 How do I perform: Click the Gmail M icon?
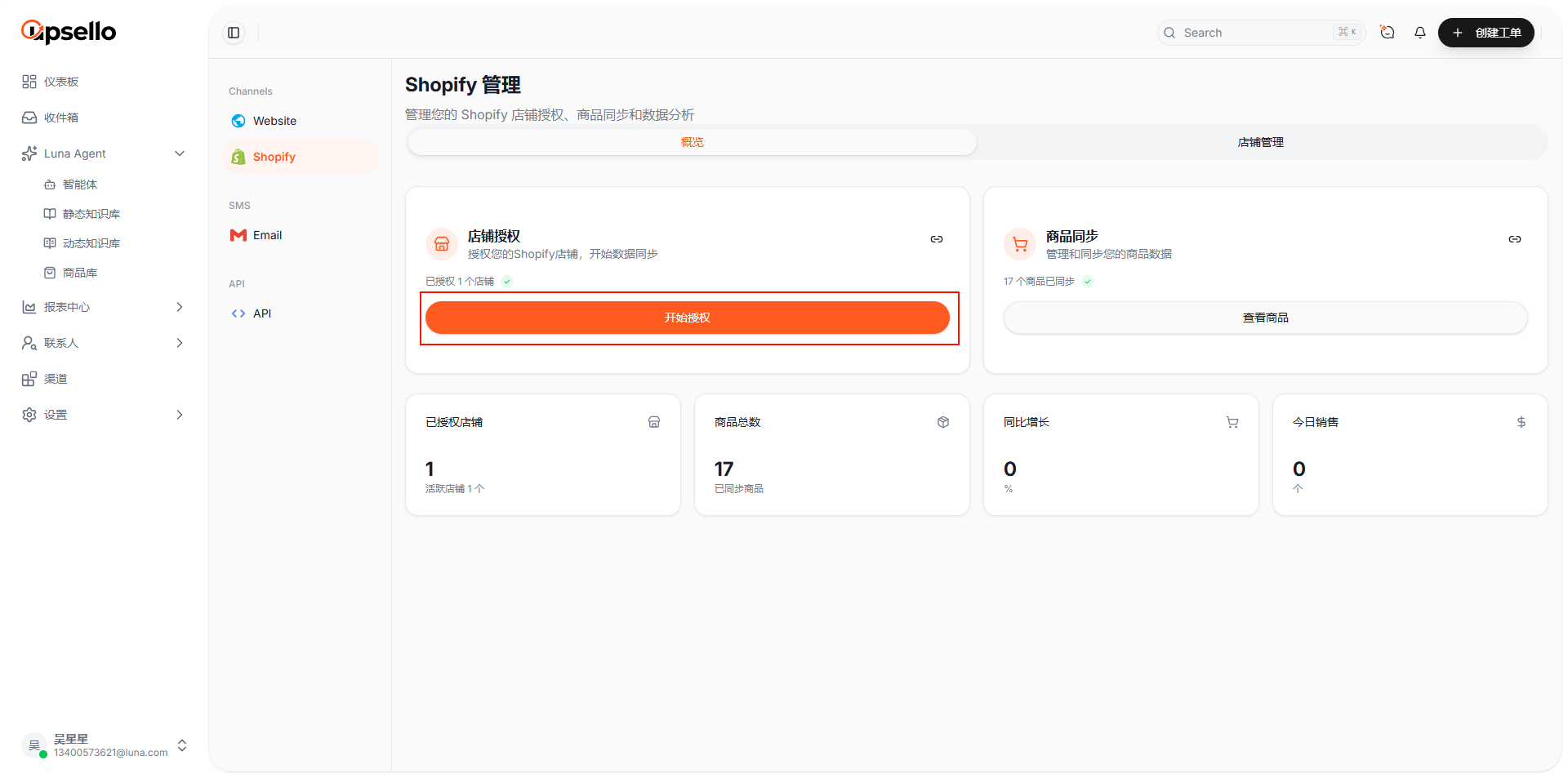click(238, 235)
